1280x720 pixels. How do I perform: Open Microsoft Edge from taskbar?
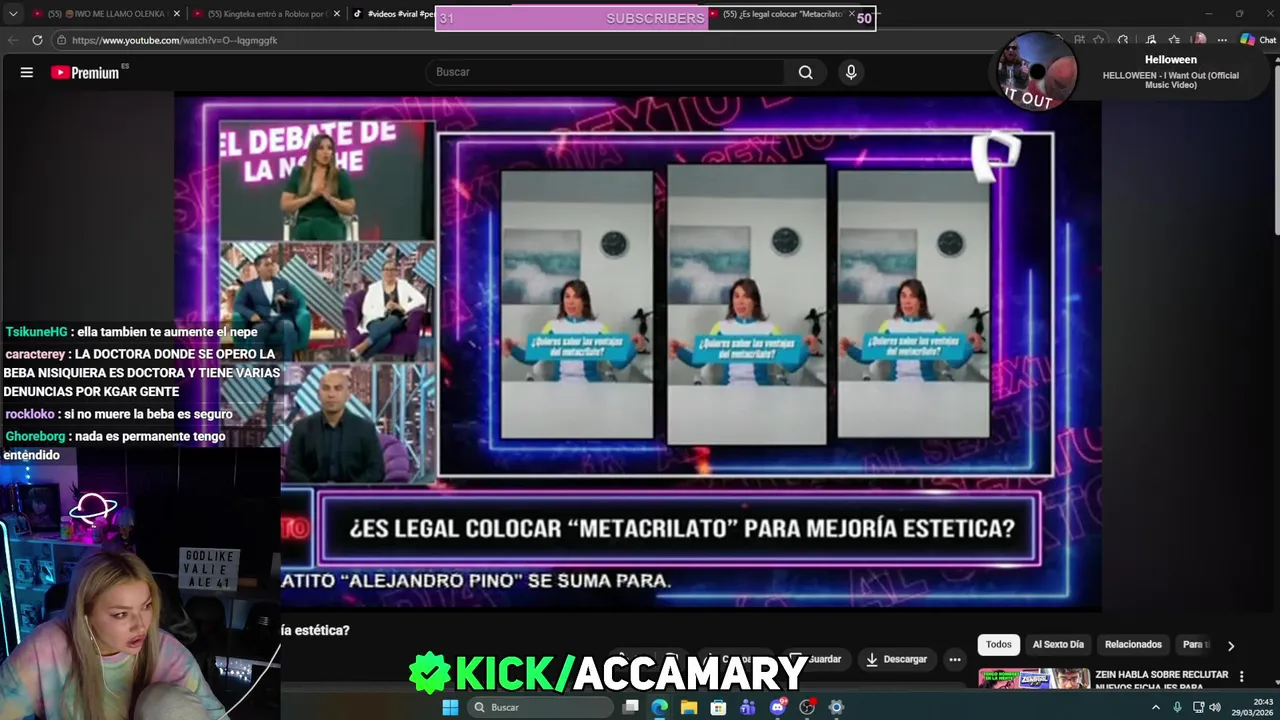(x=660, y=707)
